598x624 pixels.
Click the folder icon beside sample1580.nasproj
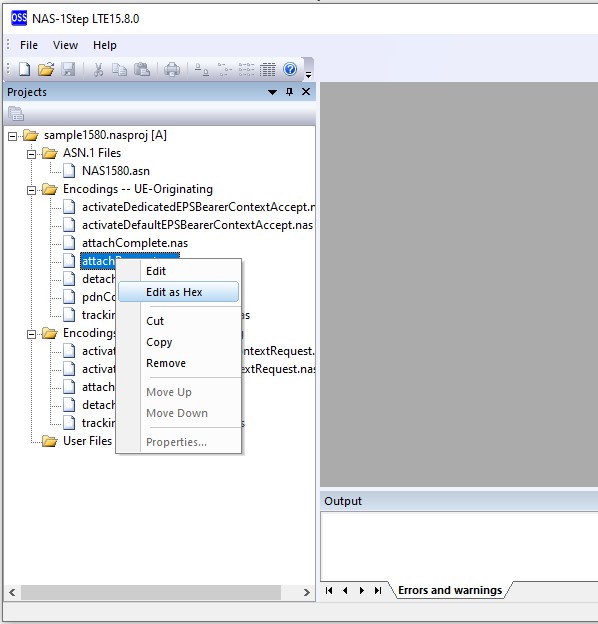[31, 135]
